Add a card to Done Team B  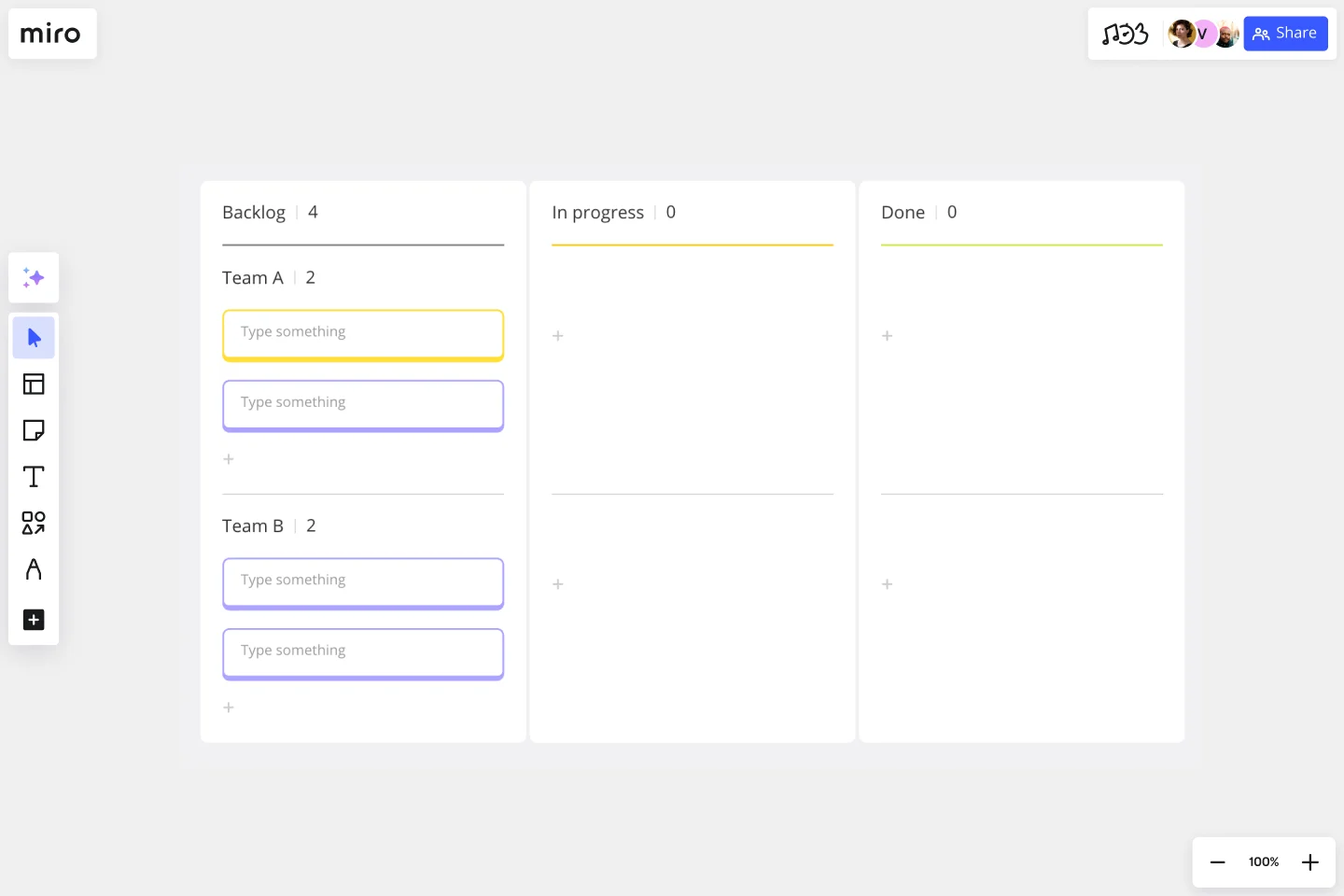coord(888,584)
